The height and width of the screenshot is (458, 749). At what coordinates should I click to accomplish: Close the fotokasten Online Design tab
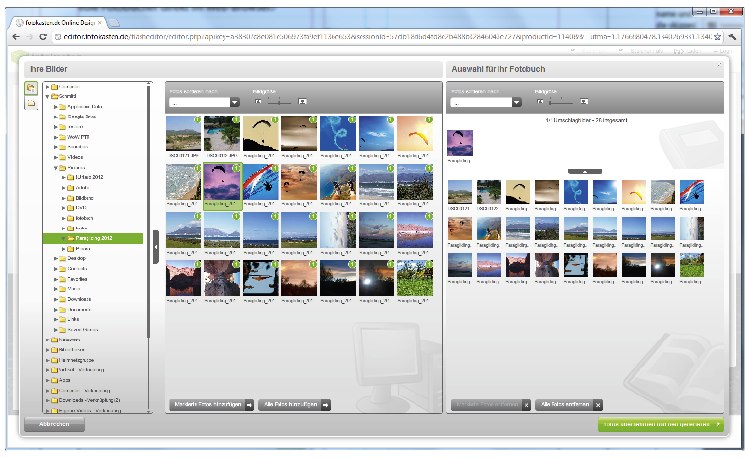[x=99, y=22]
